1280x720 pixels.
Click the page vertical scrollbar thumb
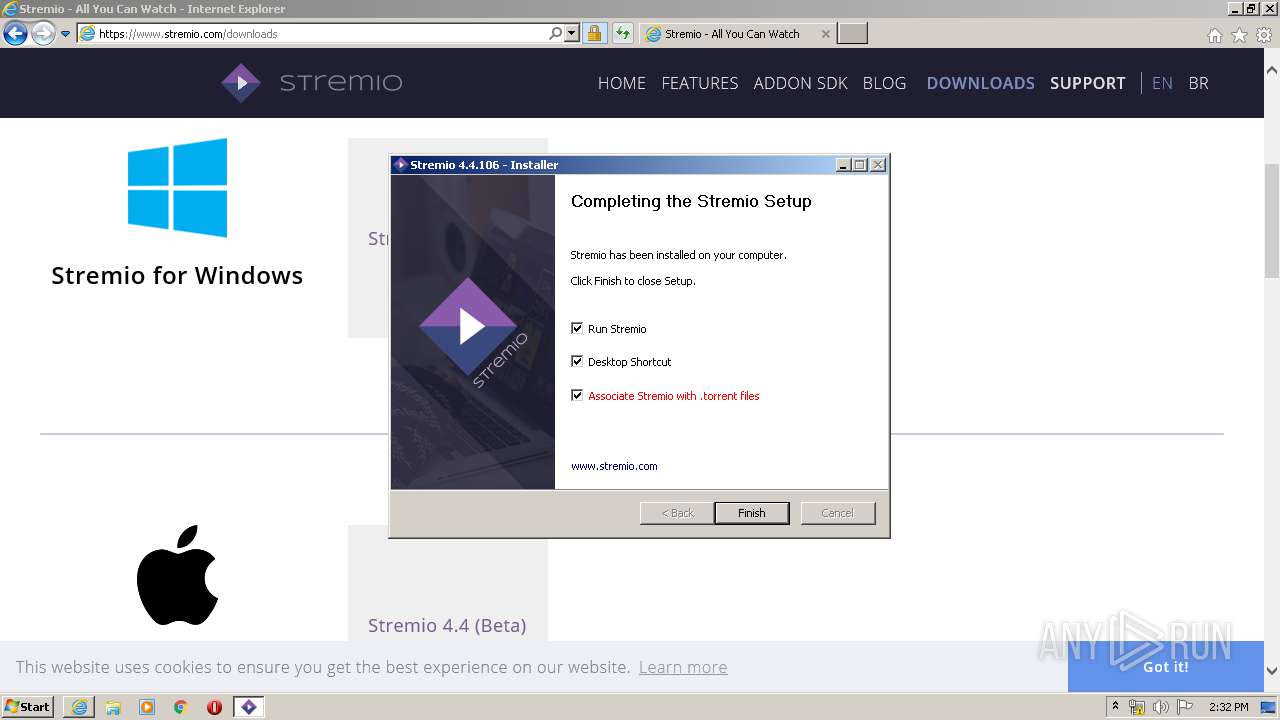(x=1271, y=220)
